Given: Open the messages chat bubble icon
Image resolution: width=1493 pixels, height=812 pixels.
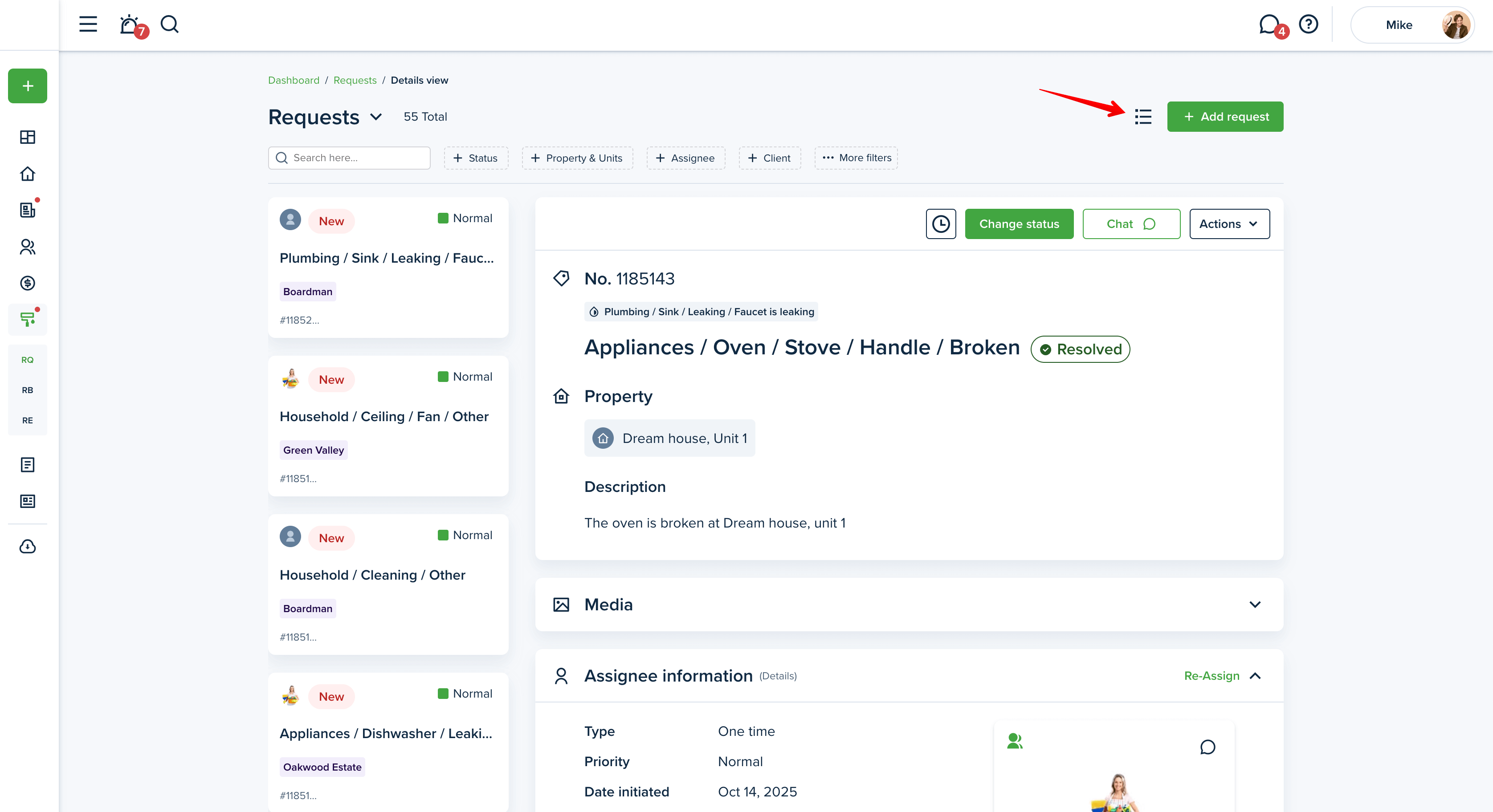Looking at the screenshot, I should click(1269, 24).
